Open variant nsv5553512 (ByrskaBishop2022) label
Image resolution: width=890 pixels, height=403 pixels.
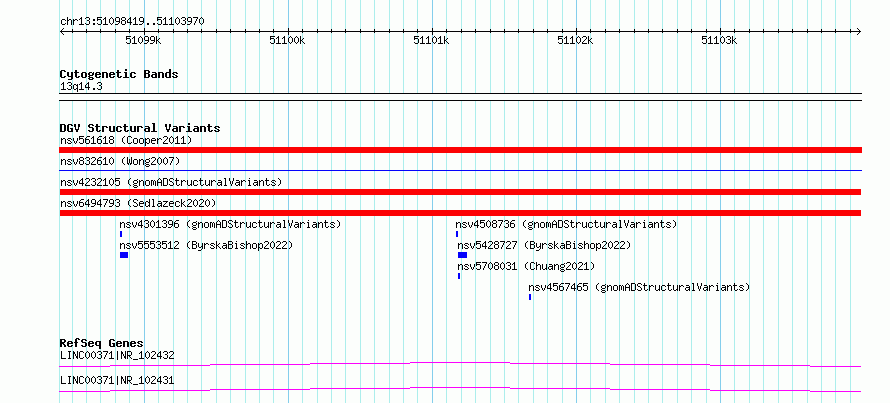pos(206,245)
